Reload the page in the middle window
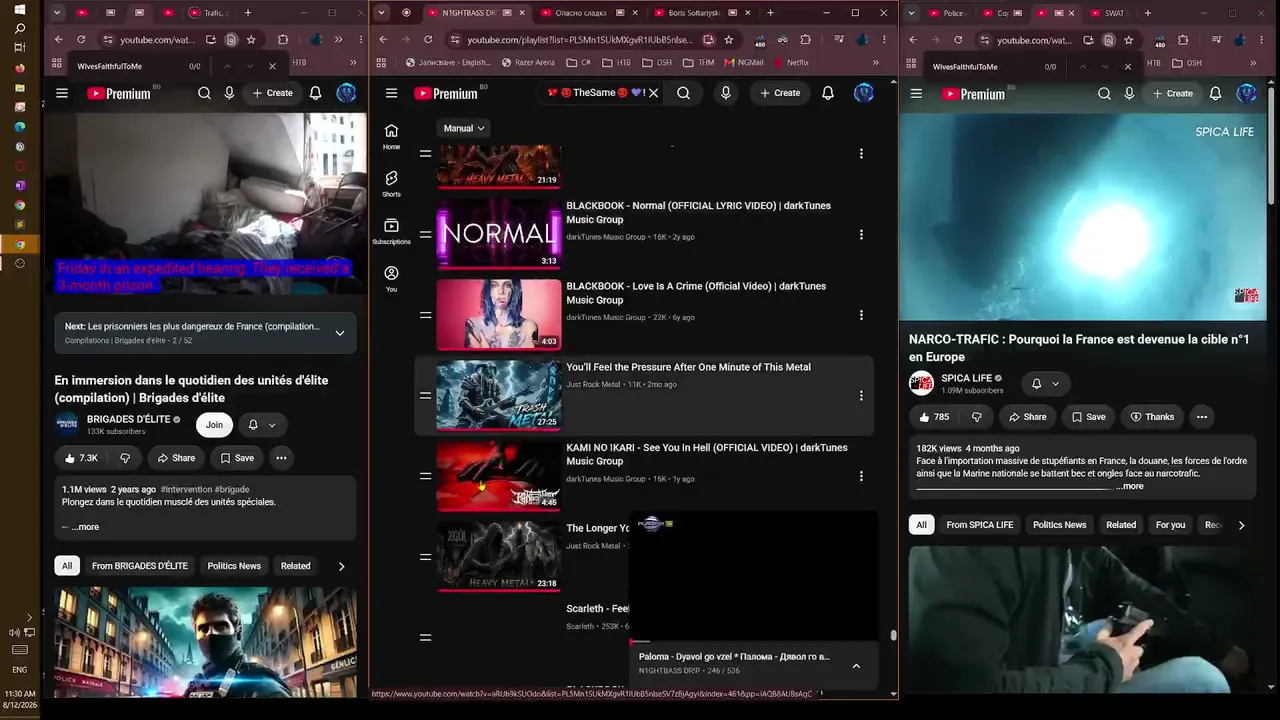The width and height of the screenshot is (1280, 720). [x=428, y=40]
